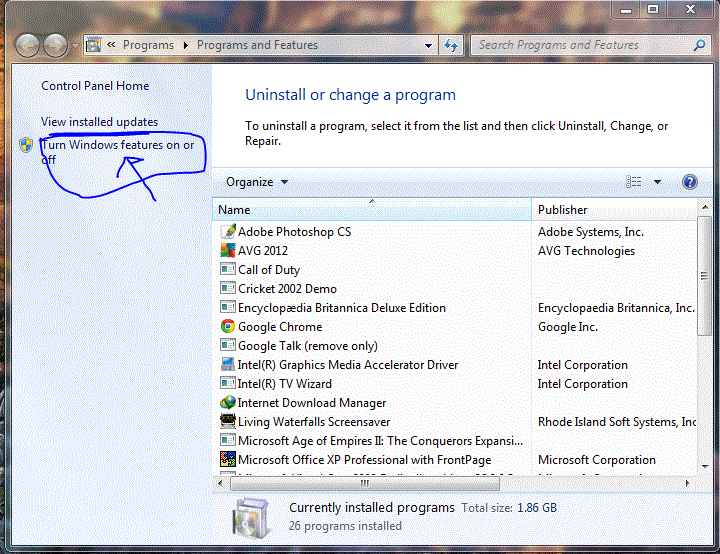Select the Internet Download Manager entry
Viewport: 720px width, 554px height.
click(311, 403)
